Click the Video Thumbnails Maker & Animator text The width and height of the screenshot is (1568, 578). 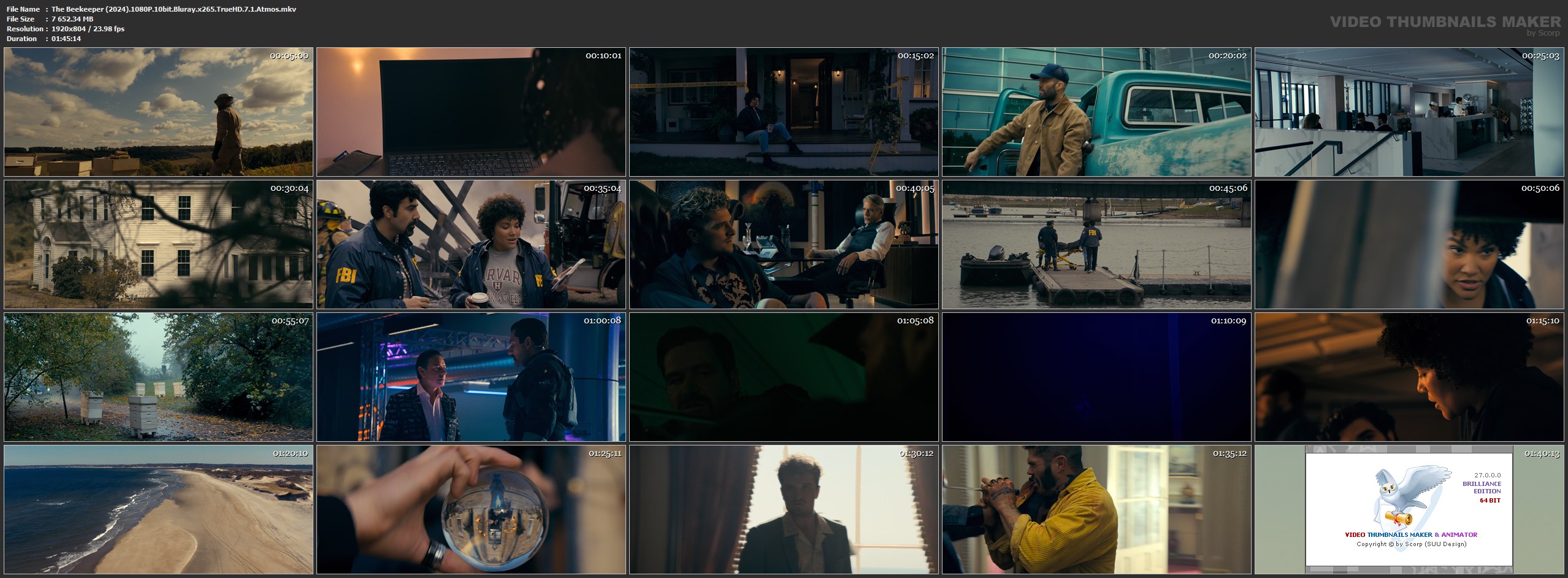1410,535
